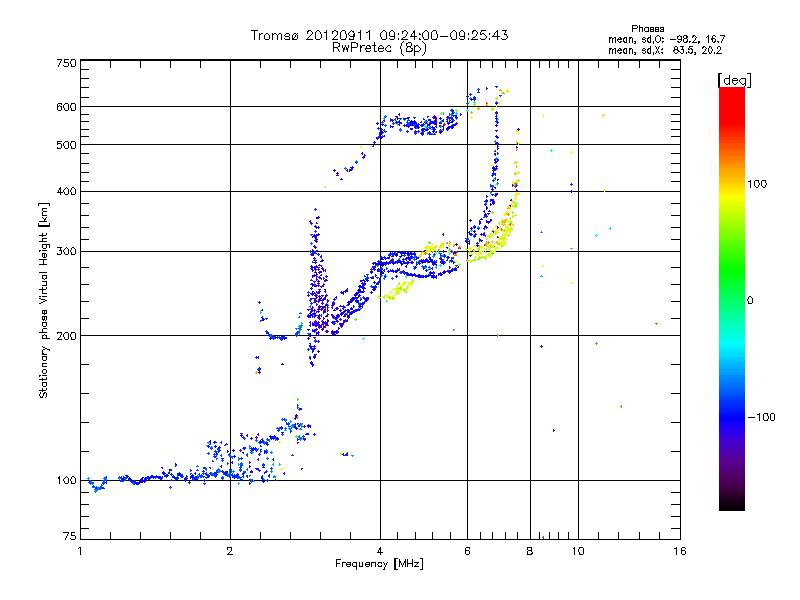This screenshot has width=800, height=600.
Task: Click the x-axis label '16'
Action: [x=680, y=551]
